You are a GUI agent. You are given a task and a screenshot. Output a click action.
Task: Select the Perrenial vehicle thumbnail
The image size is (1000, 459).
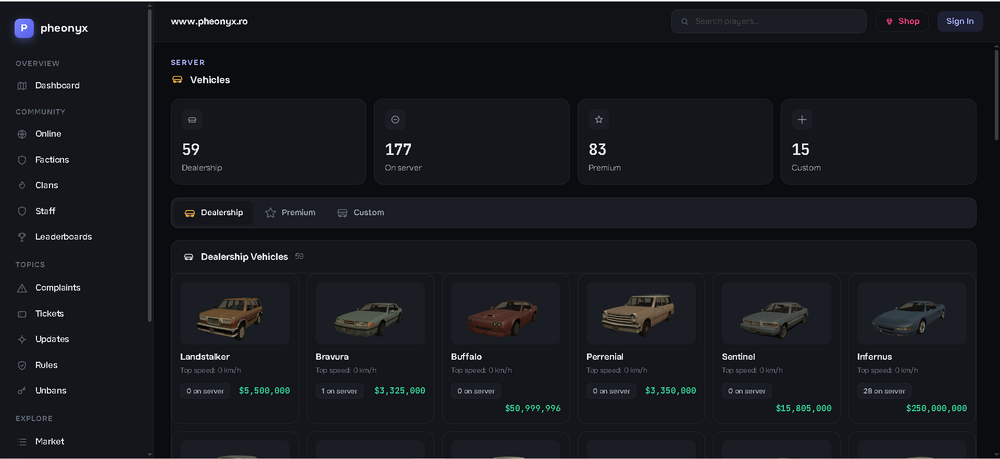tap(641, 314)
